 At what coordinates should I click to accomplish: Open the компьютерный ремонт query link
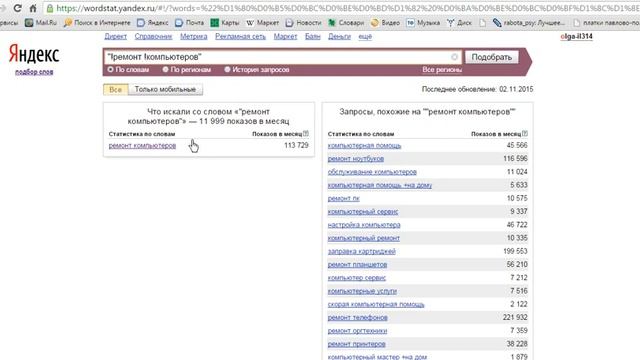click(x=364, y=238)
